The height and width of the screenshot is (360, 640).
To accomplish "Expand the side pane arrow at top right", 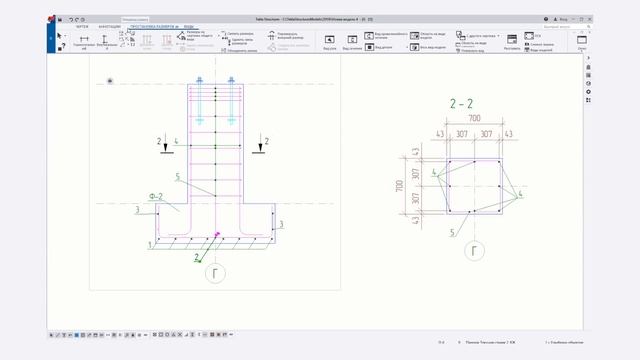I will (588, 58).
